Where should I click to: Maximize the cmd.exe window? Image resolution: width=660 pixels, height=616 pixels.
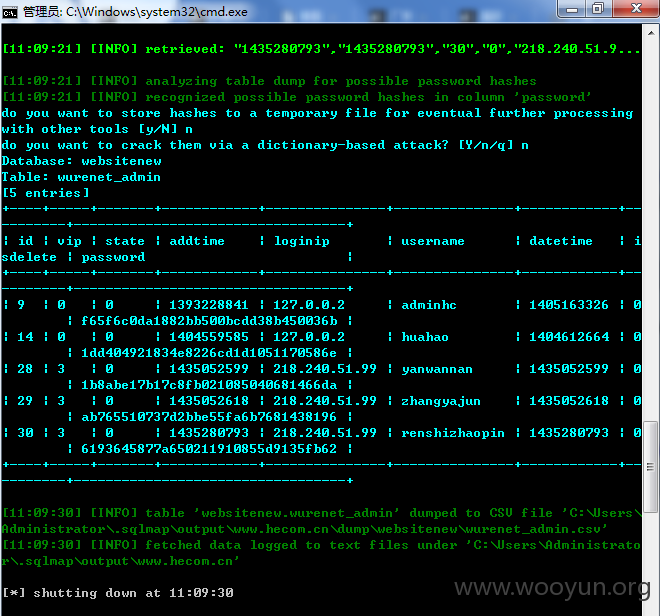(598, 9)
